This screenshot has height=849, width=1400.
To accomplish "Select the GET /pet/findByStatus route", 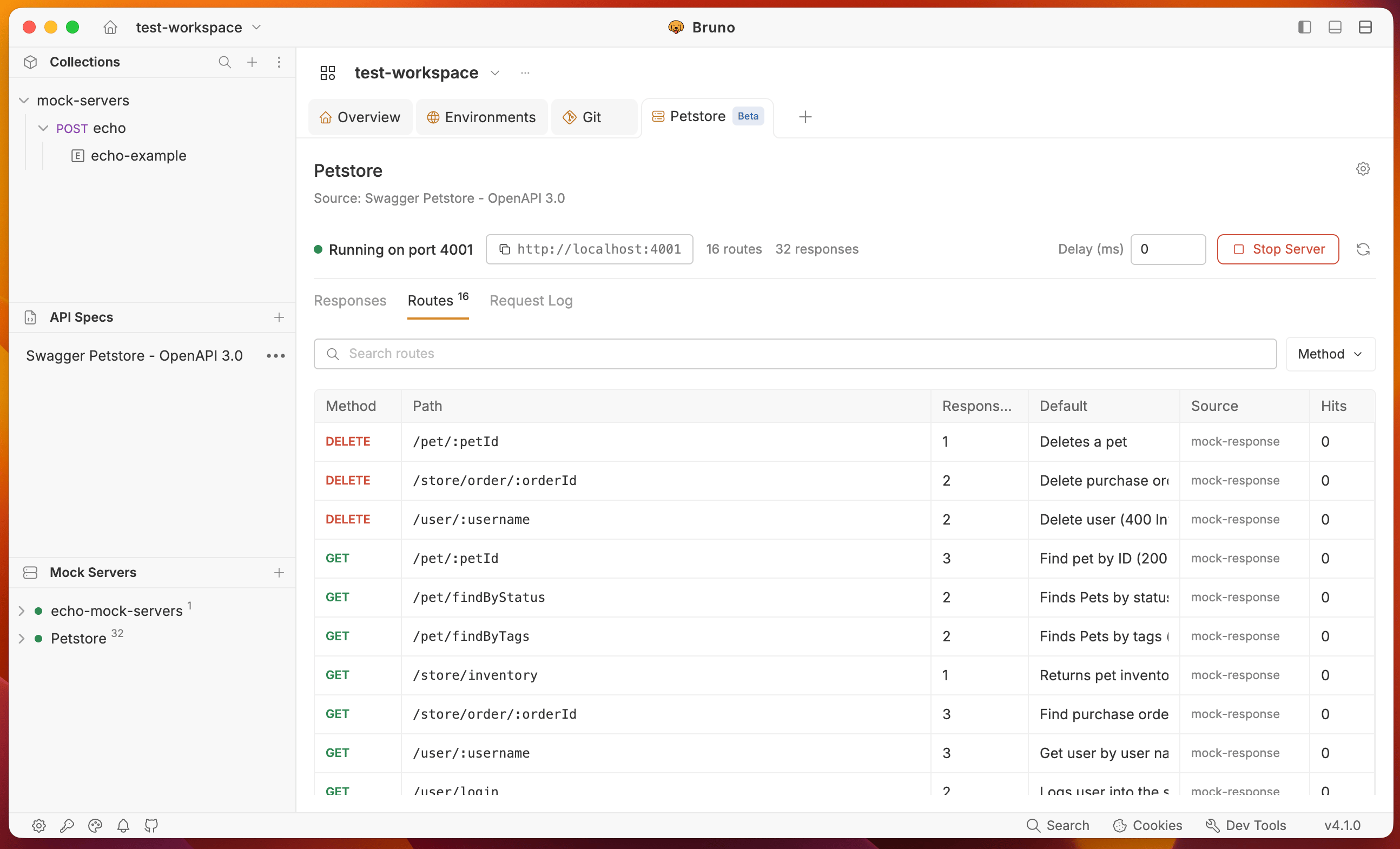I will click(844, 598).
